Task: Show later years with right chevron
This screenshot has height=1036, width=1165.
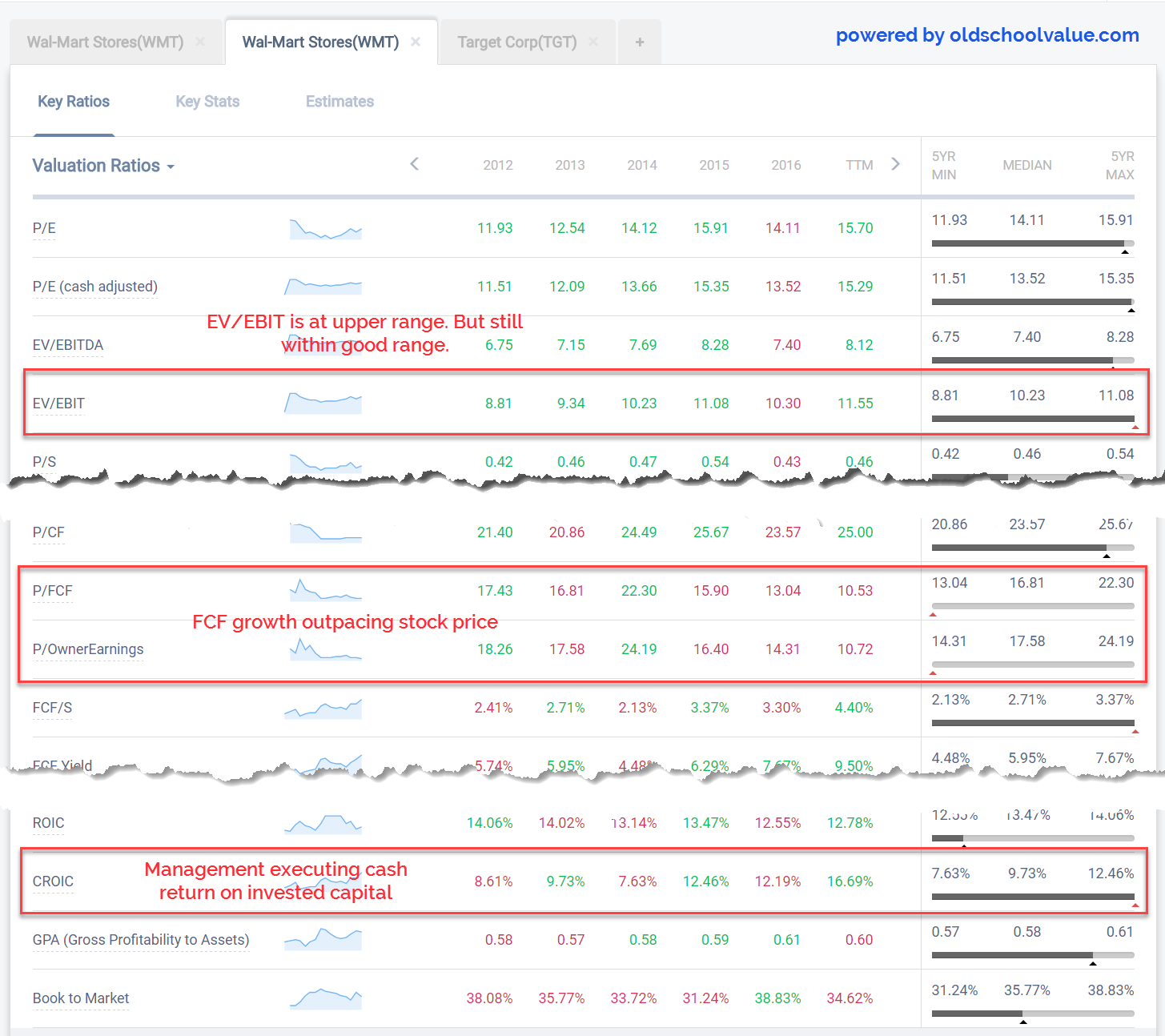Action: click(896, 164)
